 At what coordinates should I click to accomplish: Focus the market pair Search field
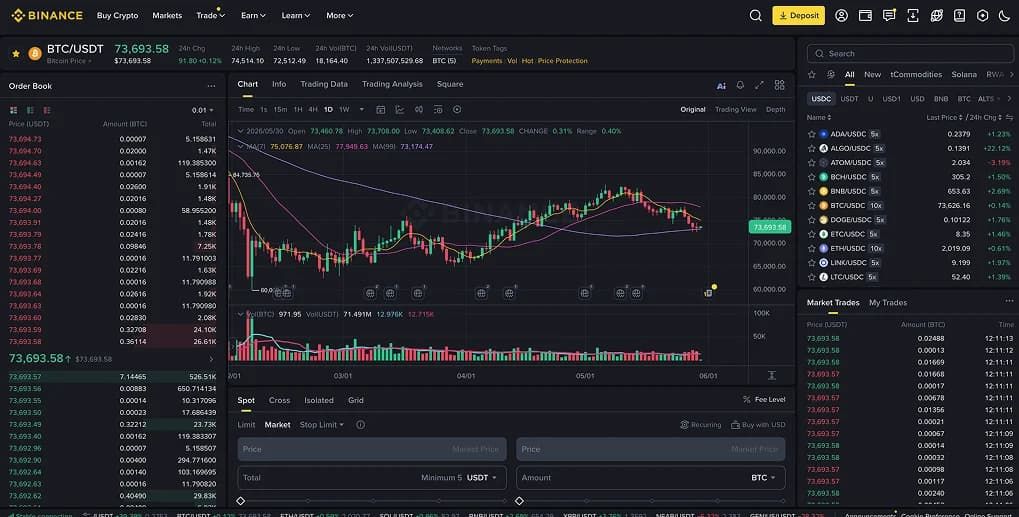[910, 54]
